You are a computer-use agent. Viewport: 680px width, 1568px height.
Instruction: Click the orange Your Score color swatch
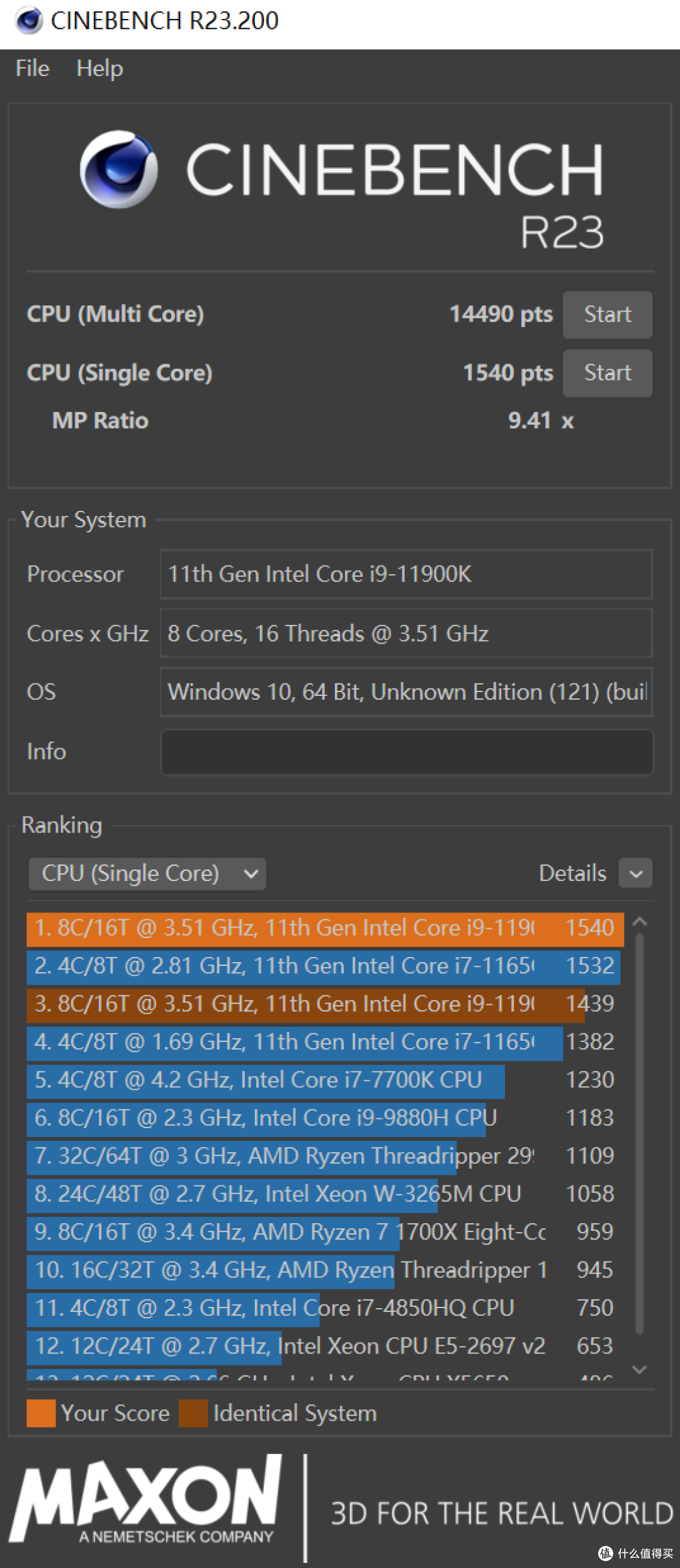(x=41, y=1413)
